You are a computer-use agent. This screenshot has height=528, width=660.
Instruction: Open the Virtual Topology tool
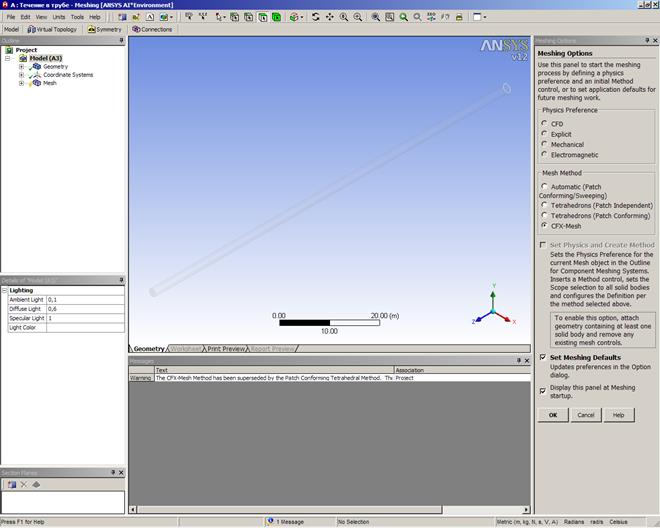point(52,29)
